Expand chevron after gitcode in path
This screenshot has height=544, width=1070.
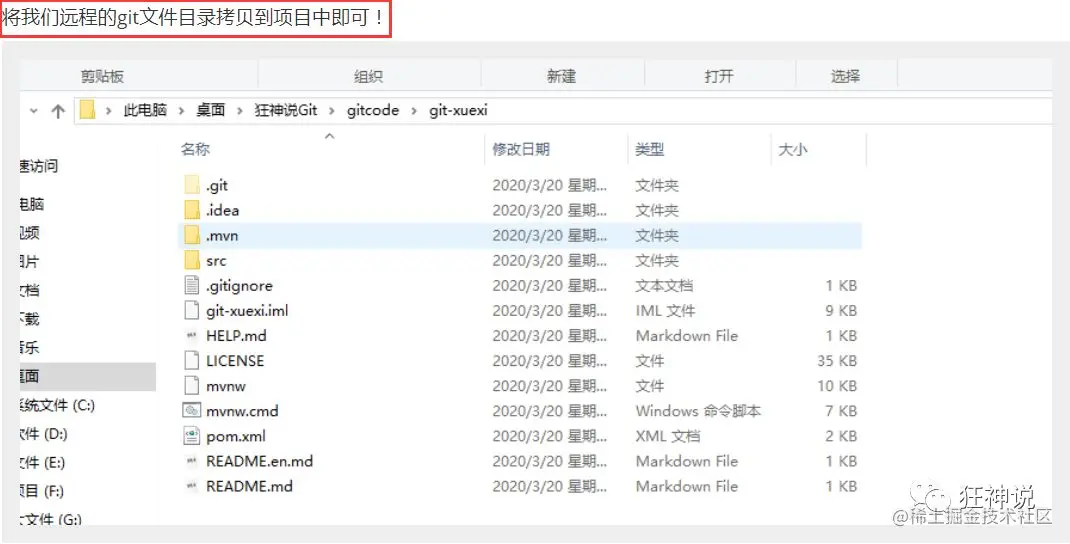pyautogui.click(x=414, y=111)
